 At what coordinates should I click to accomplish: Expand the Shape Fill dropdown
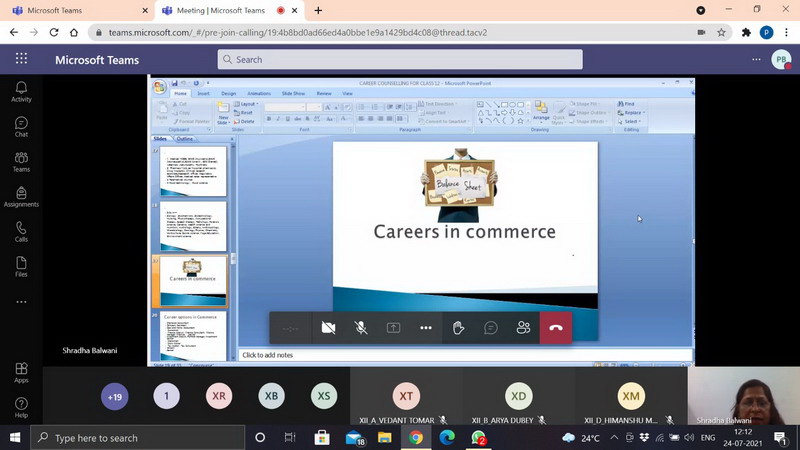point(585,104)
